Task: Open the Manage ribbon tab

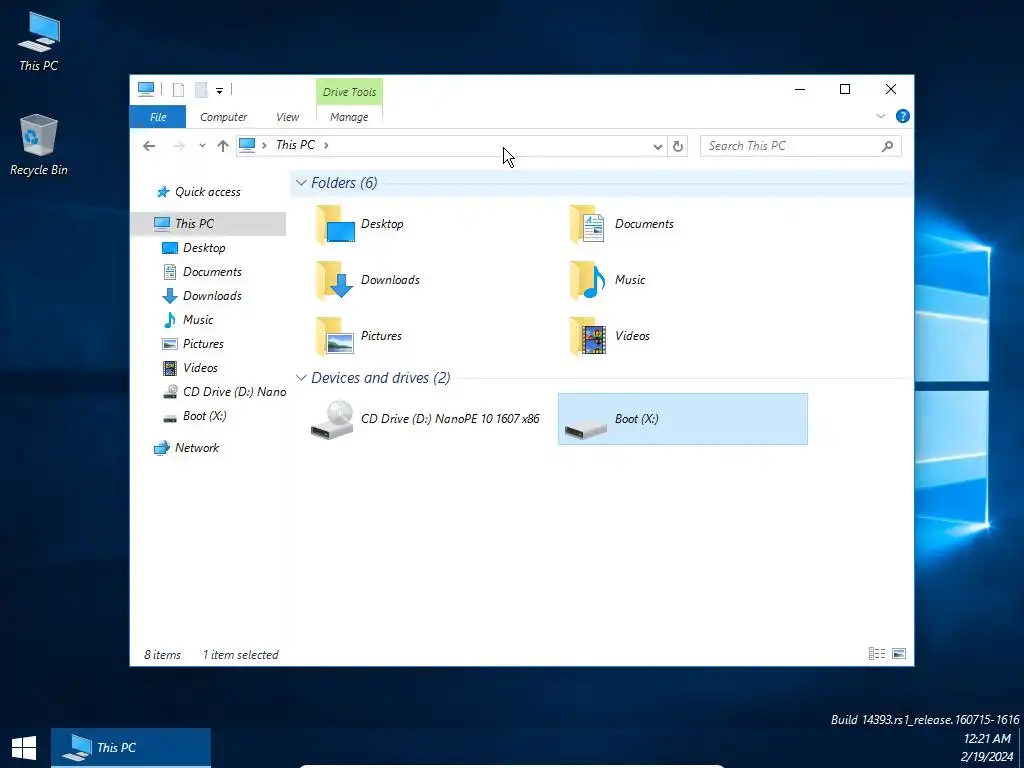Action: coord(349,117)
